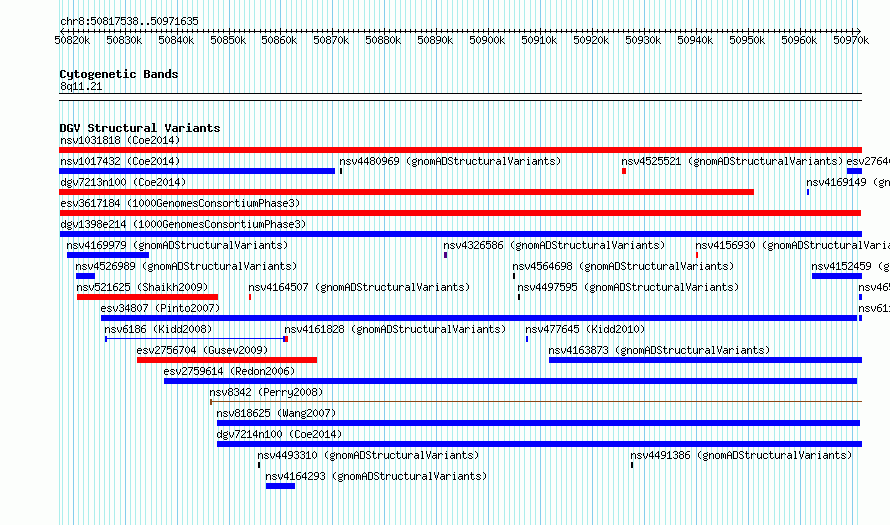Click the chr8:50817538..50971635 coordinate text
Viewport: 890px width, 525px height.
point(129,21)
